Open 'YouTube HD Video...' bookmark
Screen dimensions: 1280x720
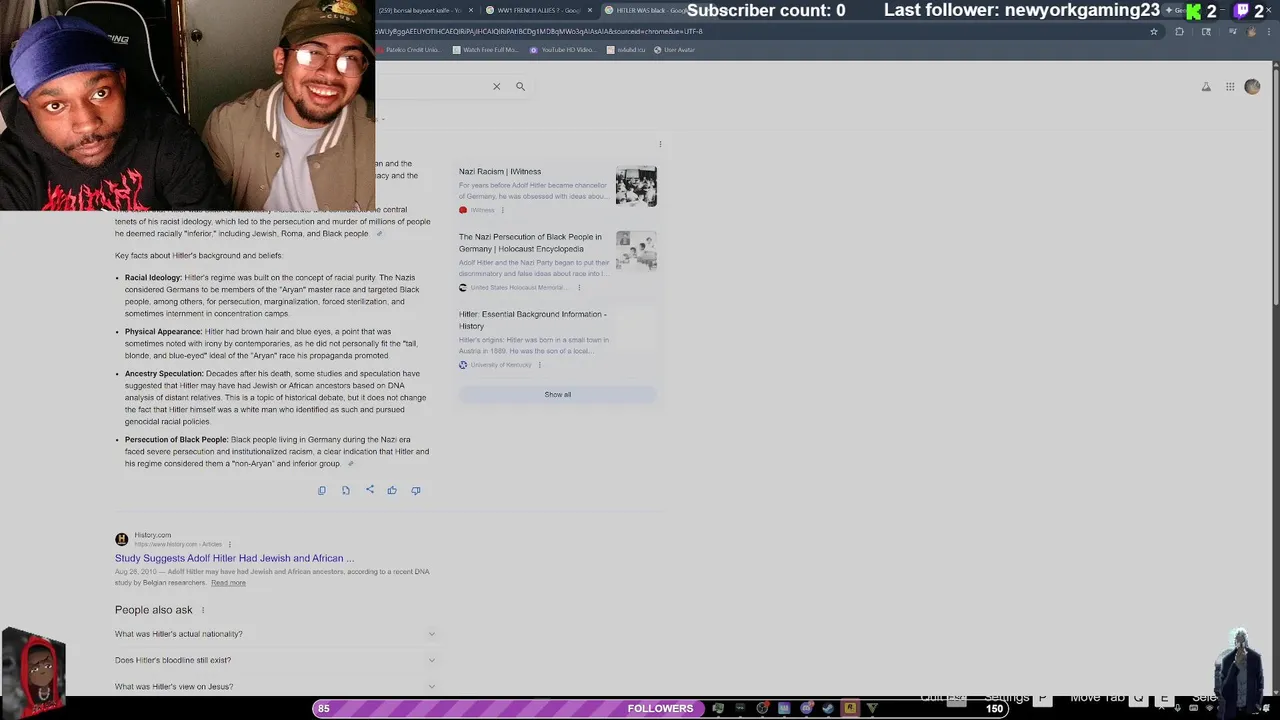click(x=563, y=50)
